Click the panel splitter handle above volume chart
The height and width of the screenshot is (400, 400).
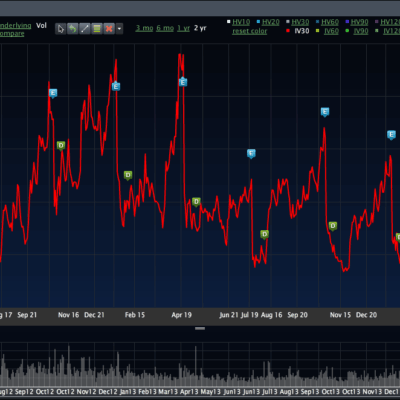(x=200, y=328)
